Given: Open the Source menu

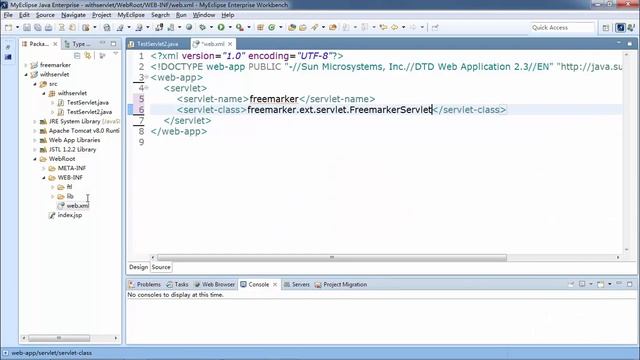Looking at the screenshot, I should click(45, 15).
